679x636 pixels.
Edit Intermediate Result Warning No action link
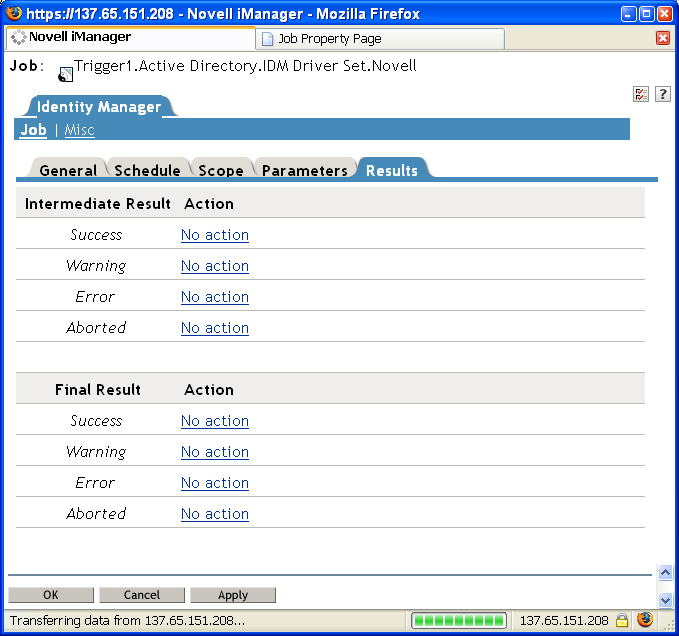point(215,266)
